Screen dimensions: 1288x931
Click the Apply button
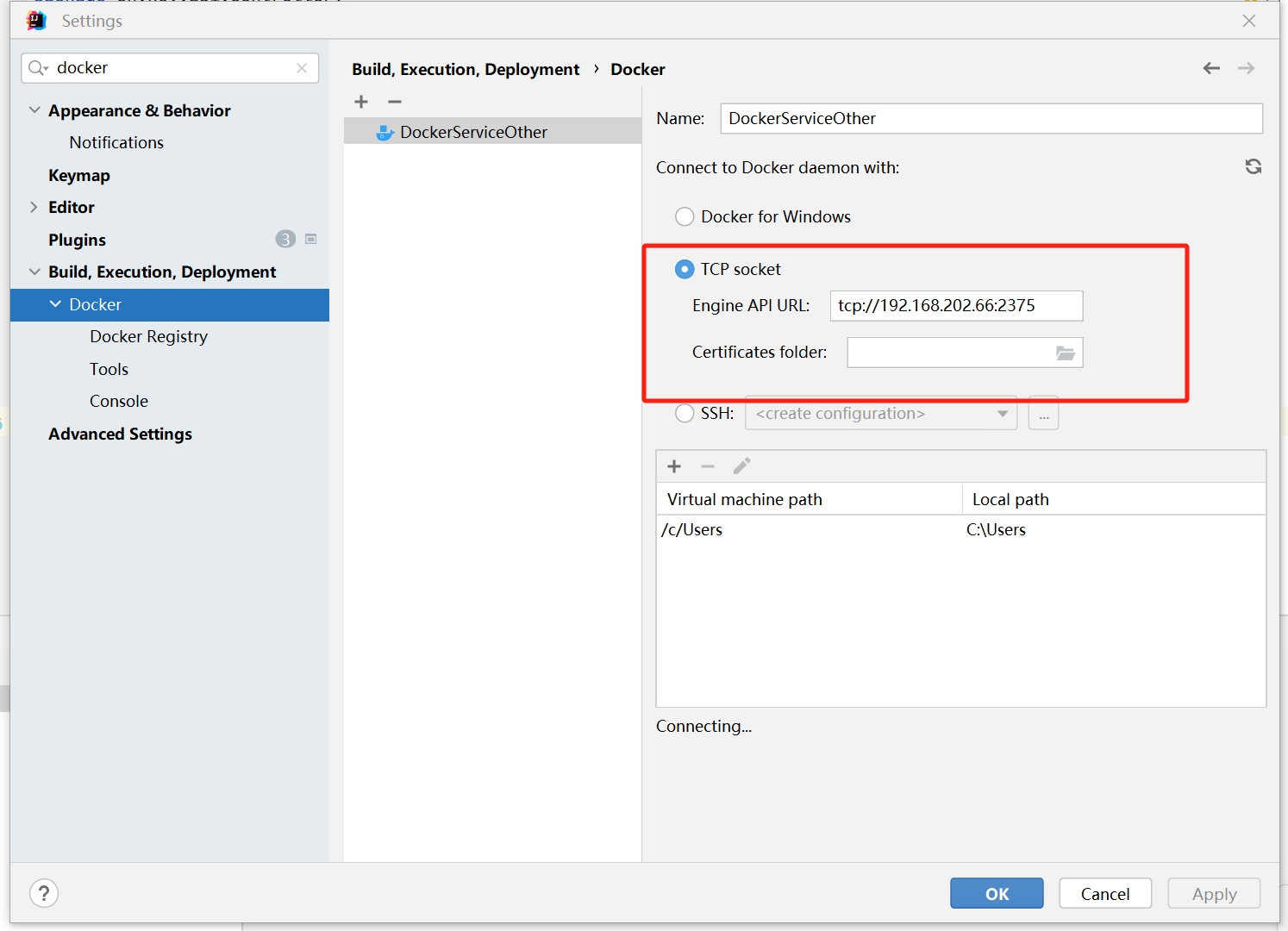click(1214, 894)
